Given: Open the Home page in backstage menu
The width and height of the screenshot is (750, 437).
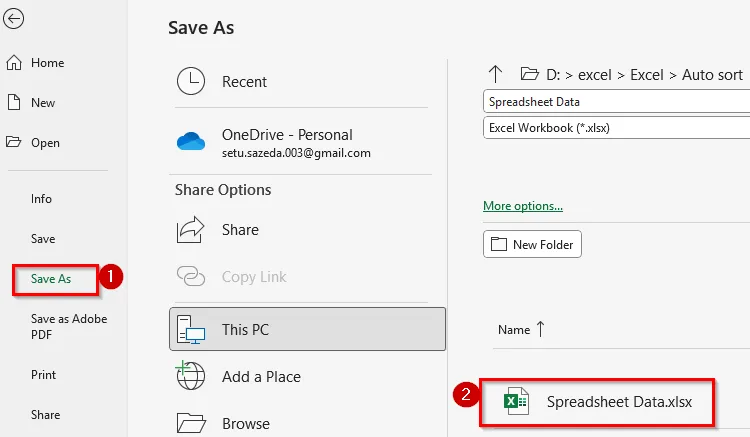Looking at the screenshot, I should pyautogui.click(x=47, y=63).
